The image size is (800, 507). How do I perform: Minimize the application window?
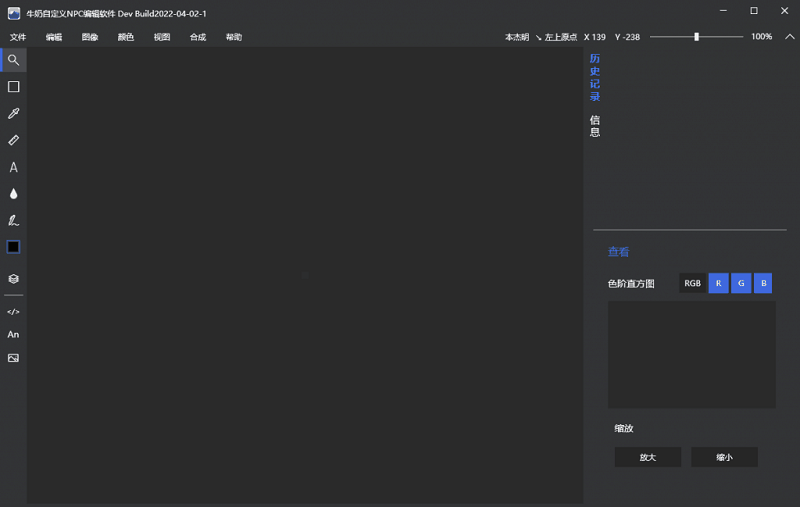coord(723,11)
